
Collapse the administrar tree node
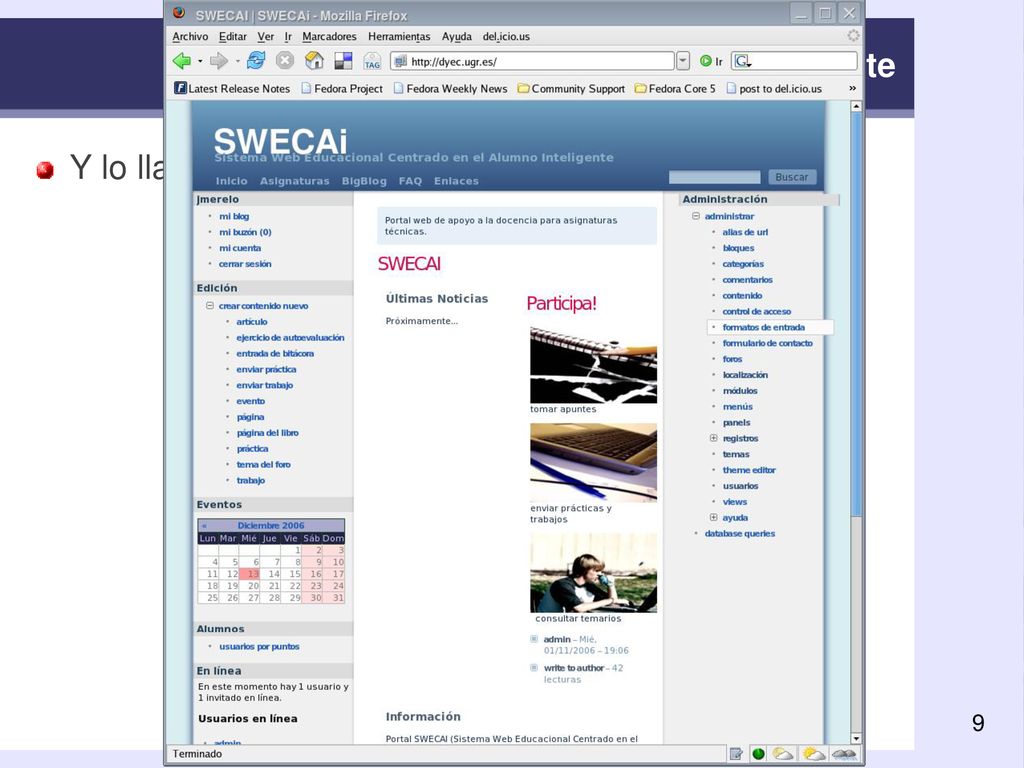(696, 216)
